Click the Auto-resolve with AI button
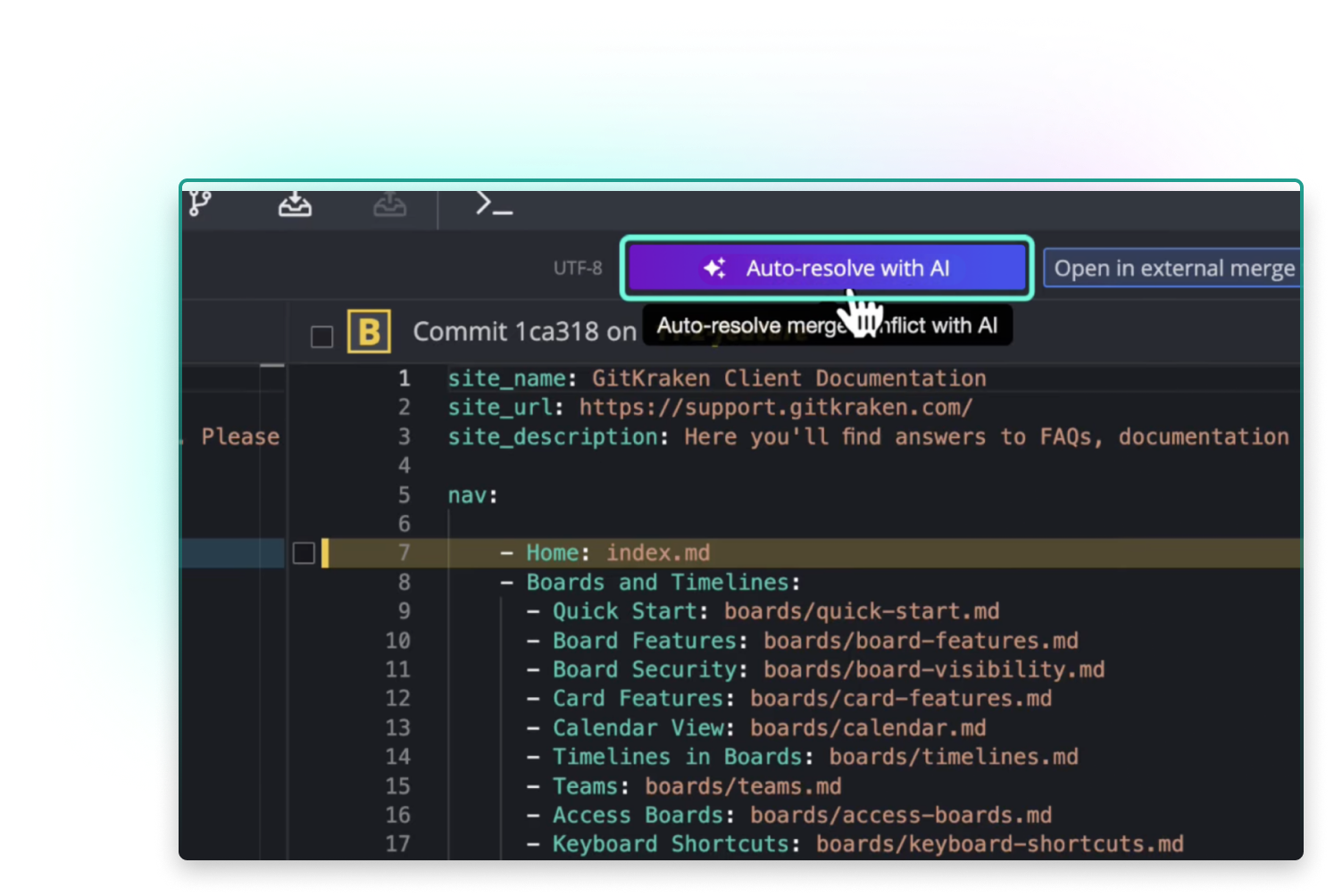This screenshot has width=1334, height=896. tap(826, 267)
